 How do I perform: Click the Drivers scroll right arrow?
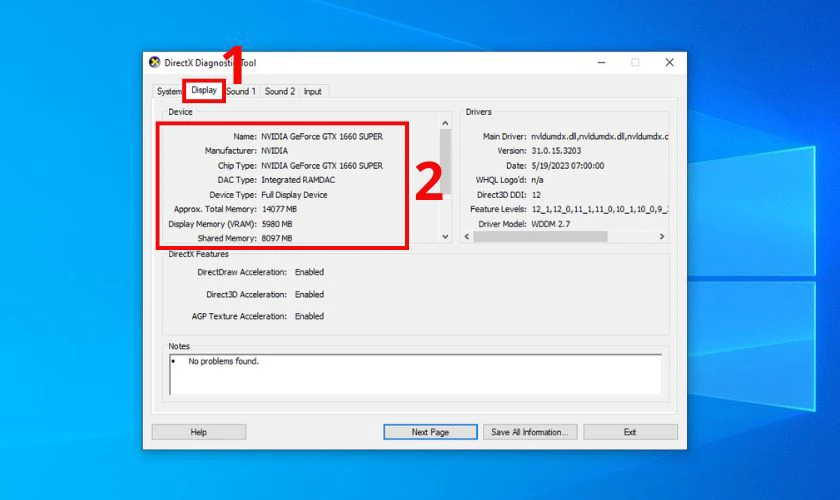click(662, 236)
